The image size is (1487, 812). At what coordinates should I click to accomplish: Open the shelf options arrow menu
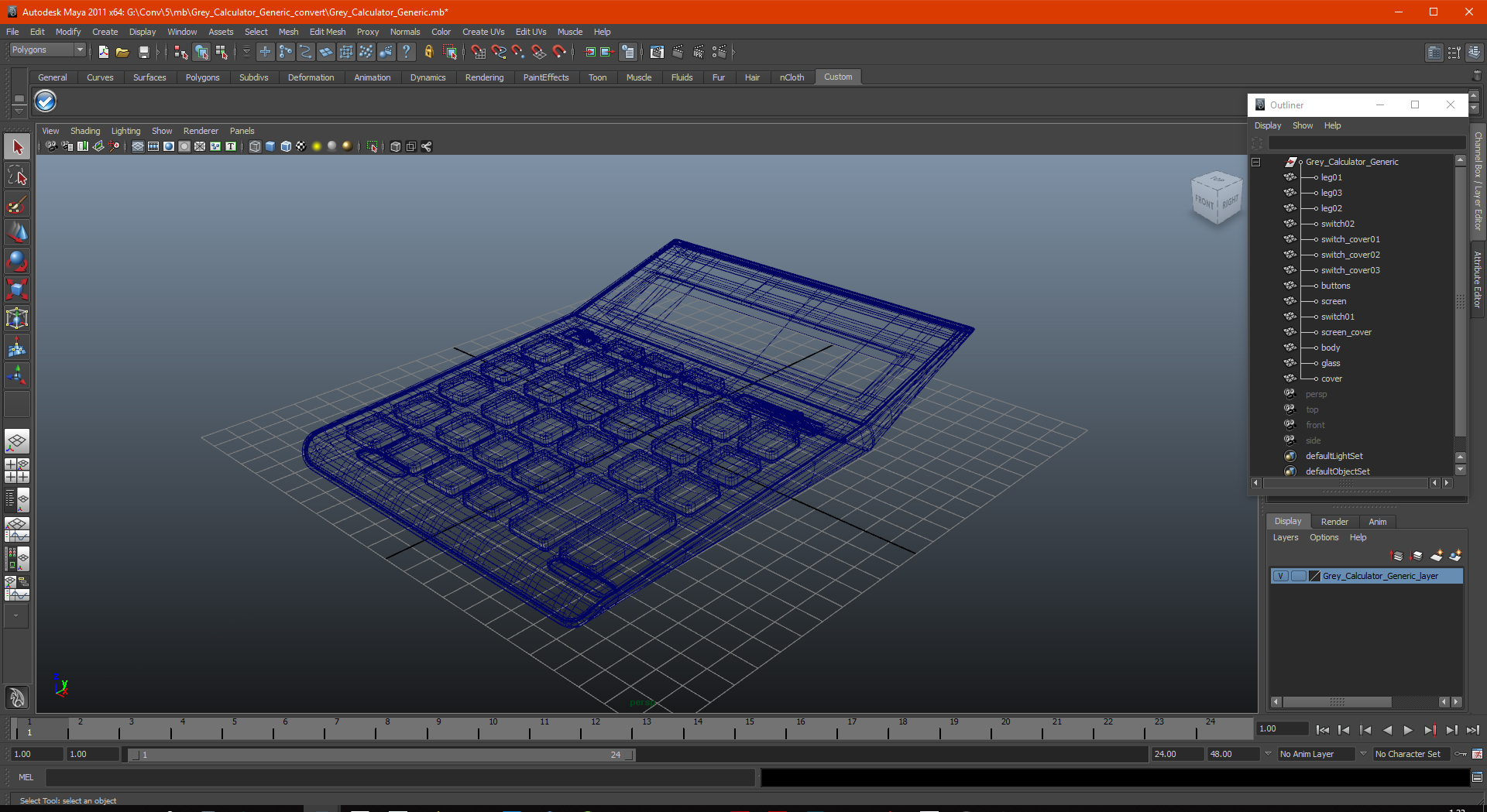[19, 111]
